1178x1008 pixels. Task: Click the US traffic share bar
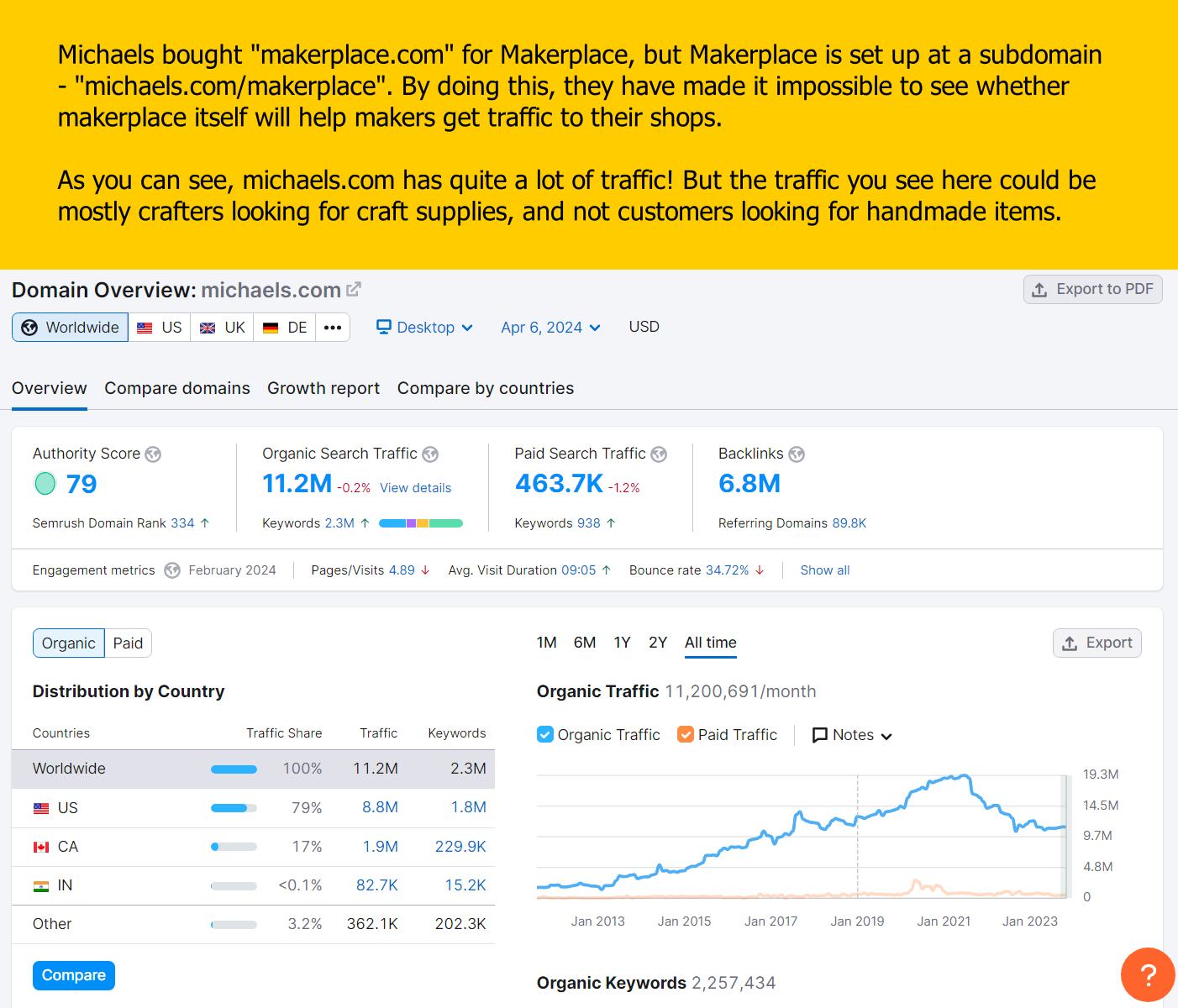click(233, 807)
